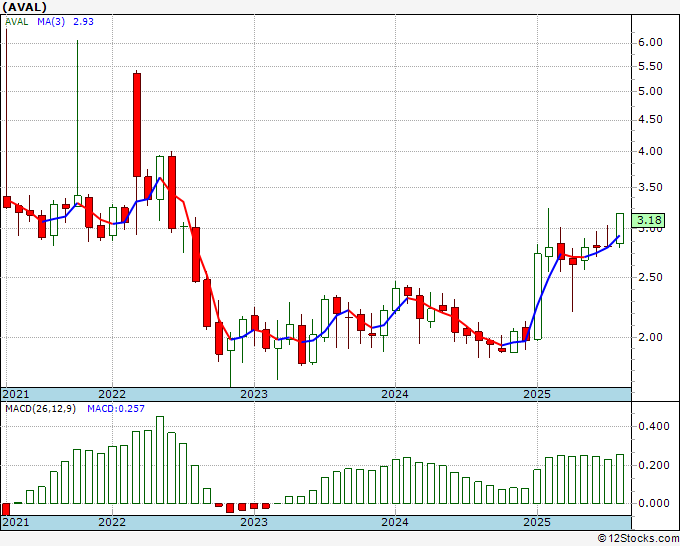Screen dimensions: 680x546
Task: Click the 4.00 price axis label
Action: [x=650, y=151]
